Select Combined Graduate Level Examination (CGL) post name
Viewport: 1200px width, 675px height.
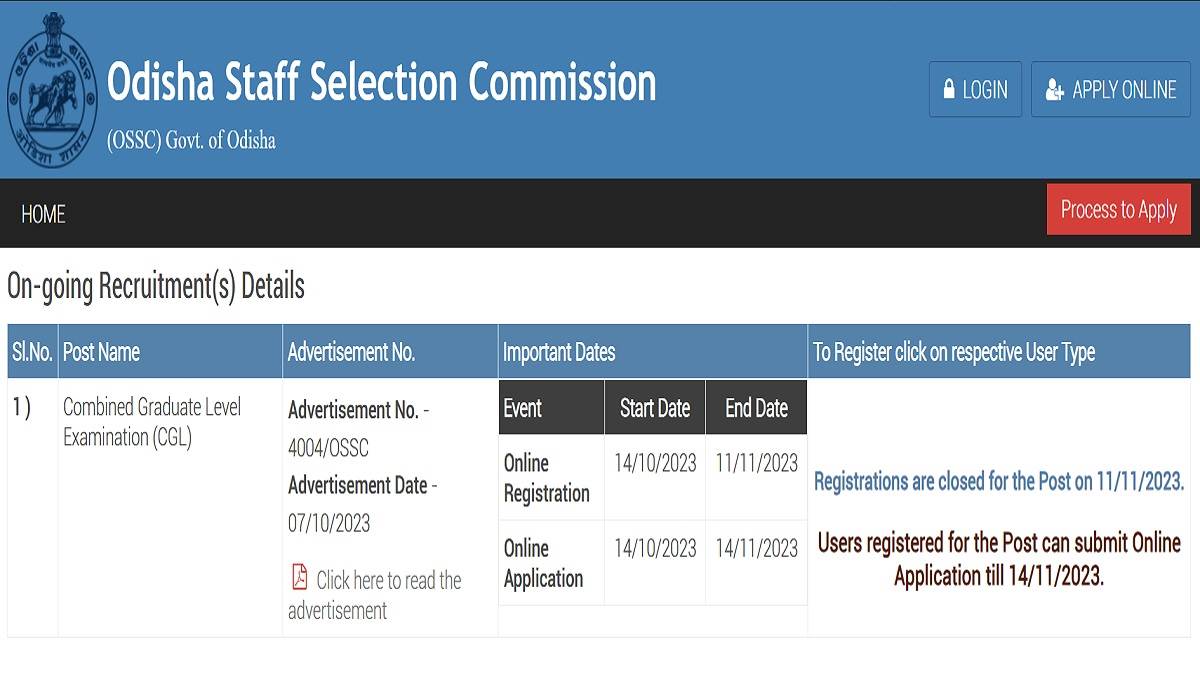pyautogui.click(x=152, y=422)
